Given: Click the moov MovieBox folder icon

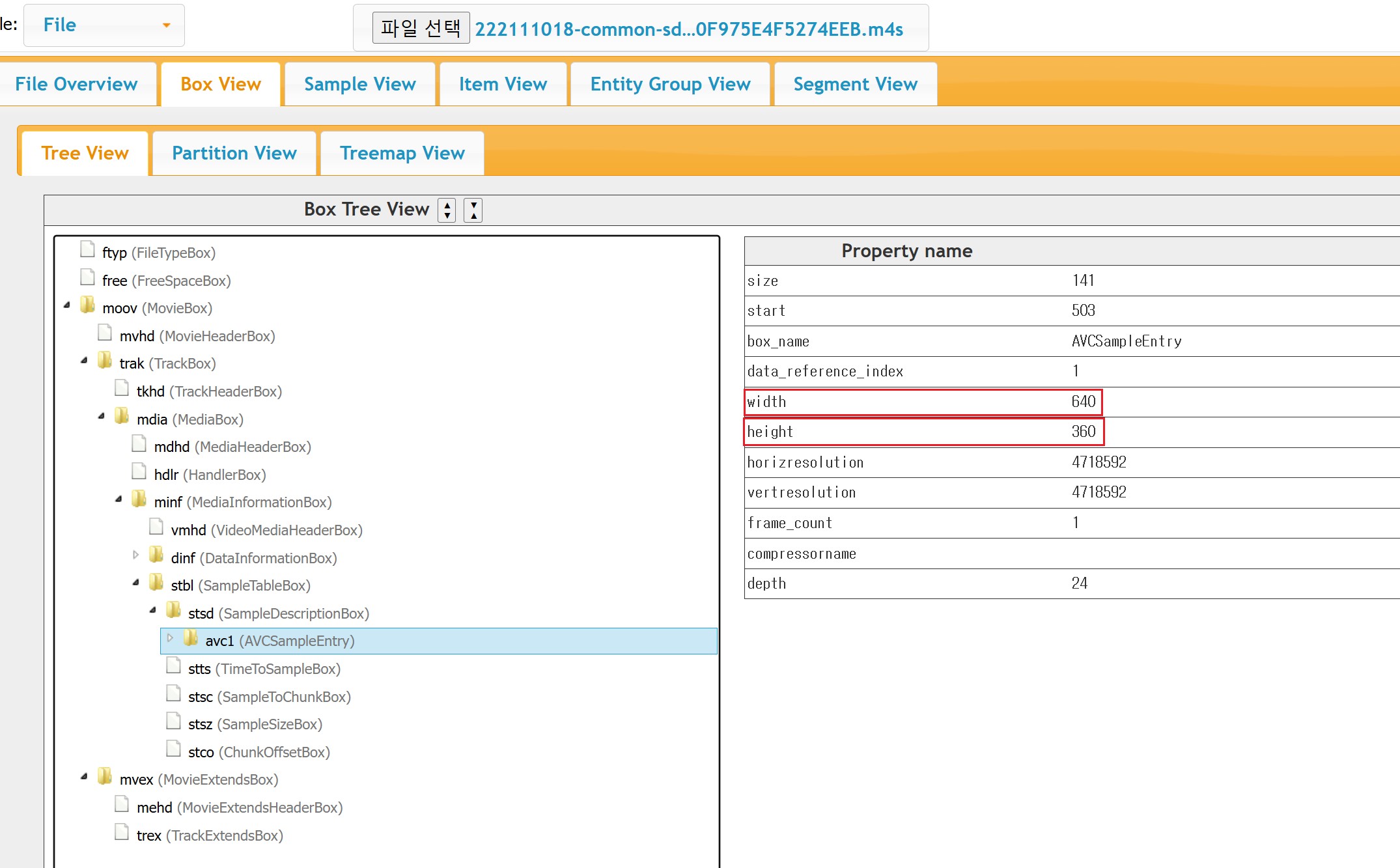Looking at the screenshot, I should (87, 305).
